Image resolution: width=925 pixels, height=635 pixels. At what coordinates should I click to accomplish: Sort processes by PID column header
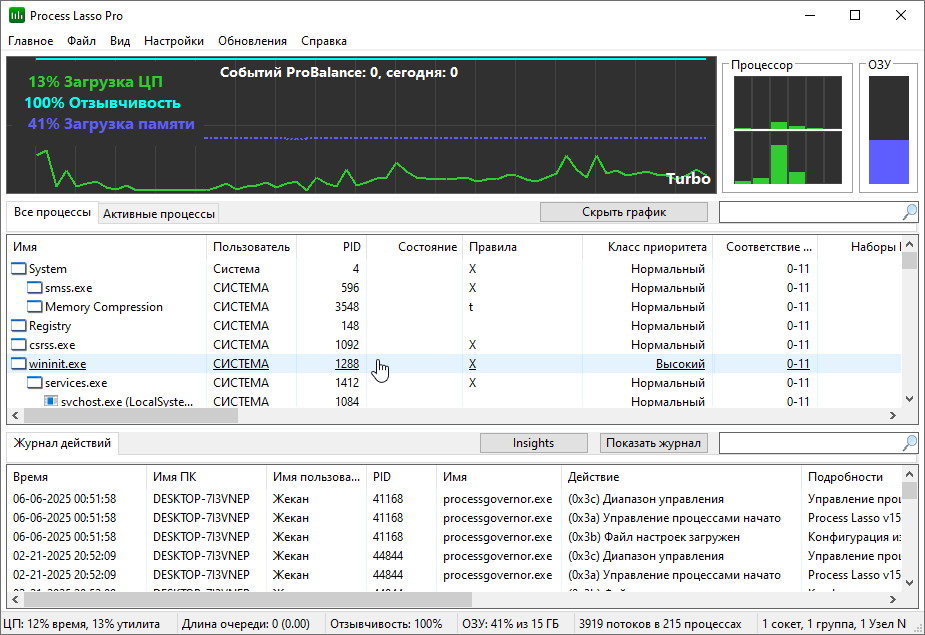332,247
